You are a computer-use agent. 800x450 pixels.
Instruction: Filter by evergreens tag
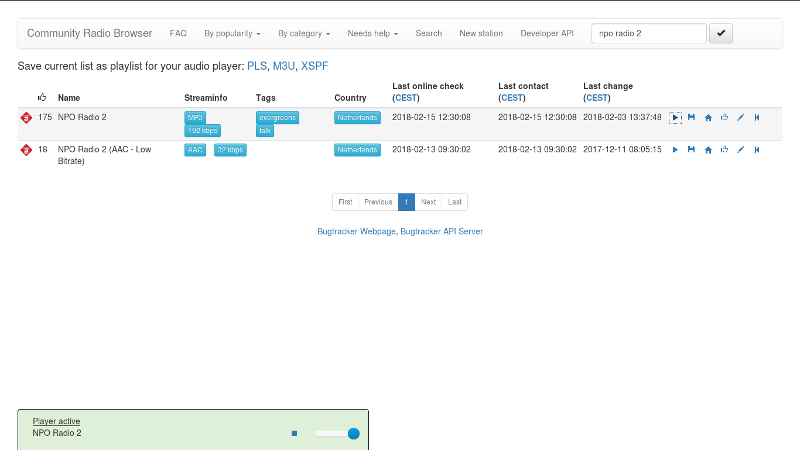278,117
